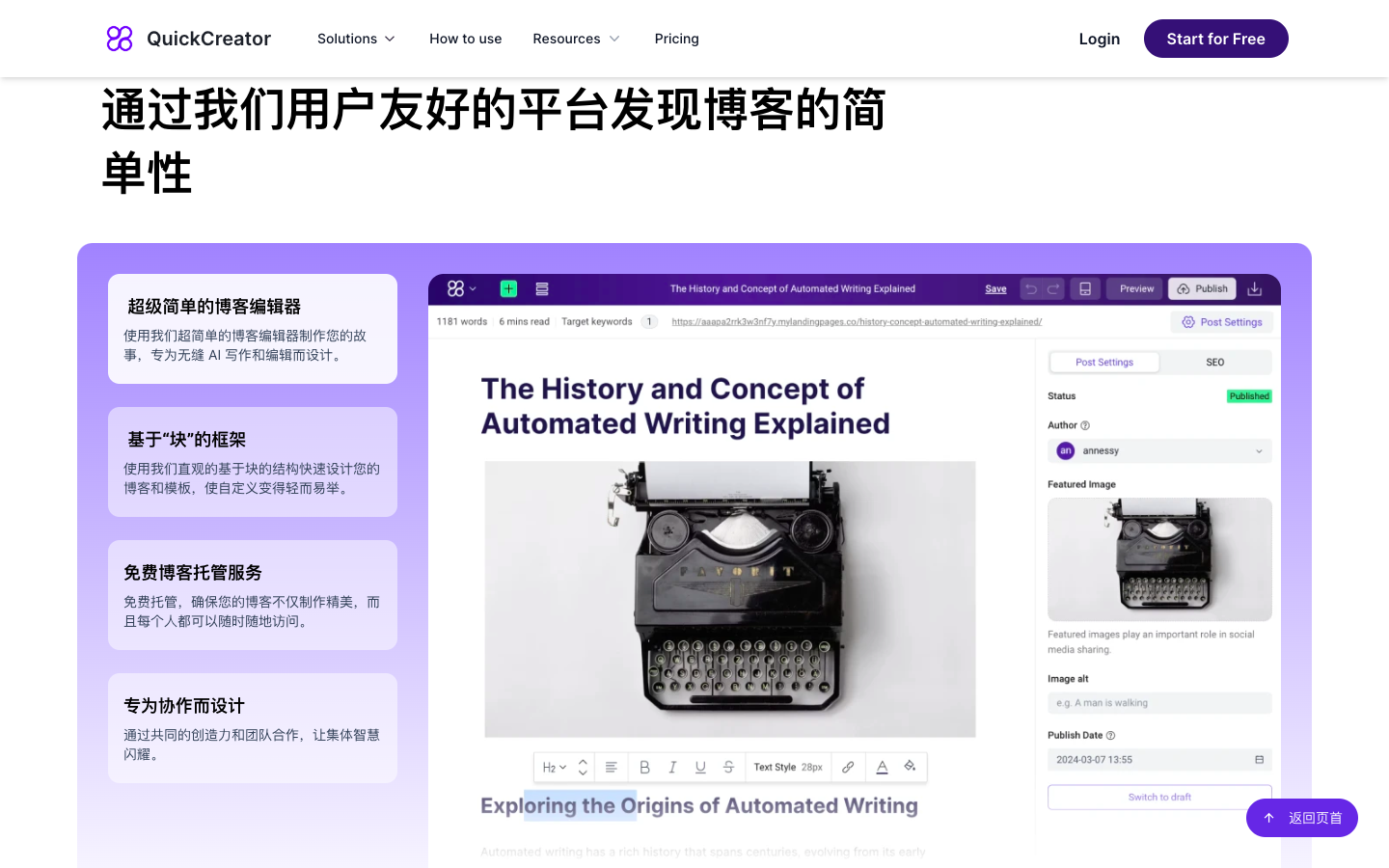
Task: Click the Target keywords count badge
Action: [x=649, y=322]
